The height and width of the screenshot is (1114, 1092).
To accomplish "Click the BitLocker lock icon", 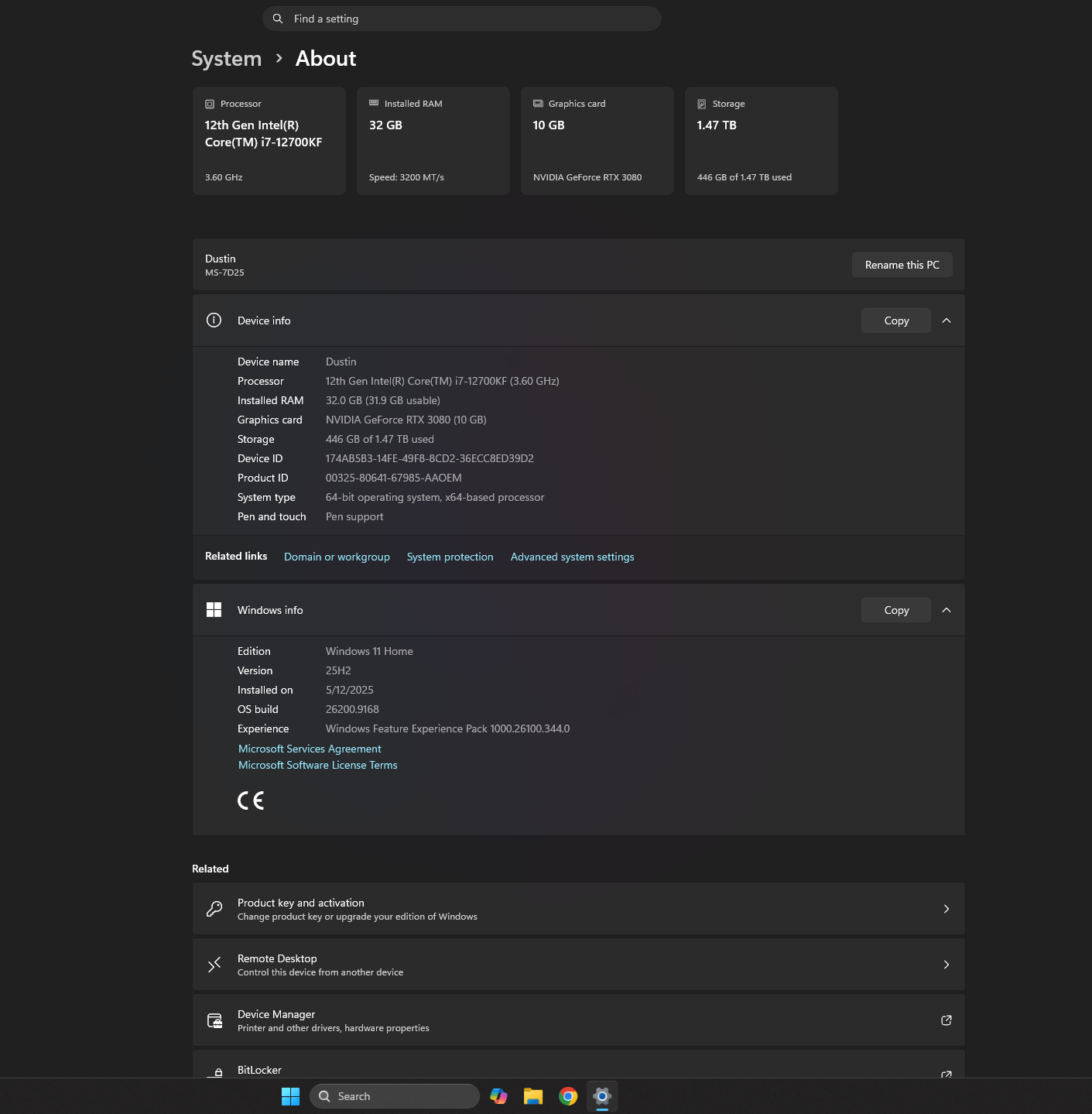I will 217,1072.
